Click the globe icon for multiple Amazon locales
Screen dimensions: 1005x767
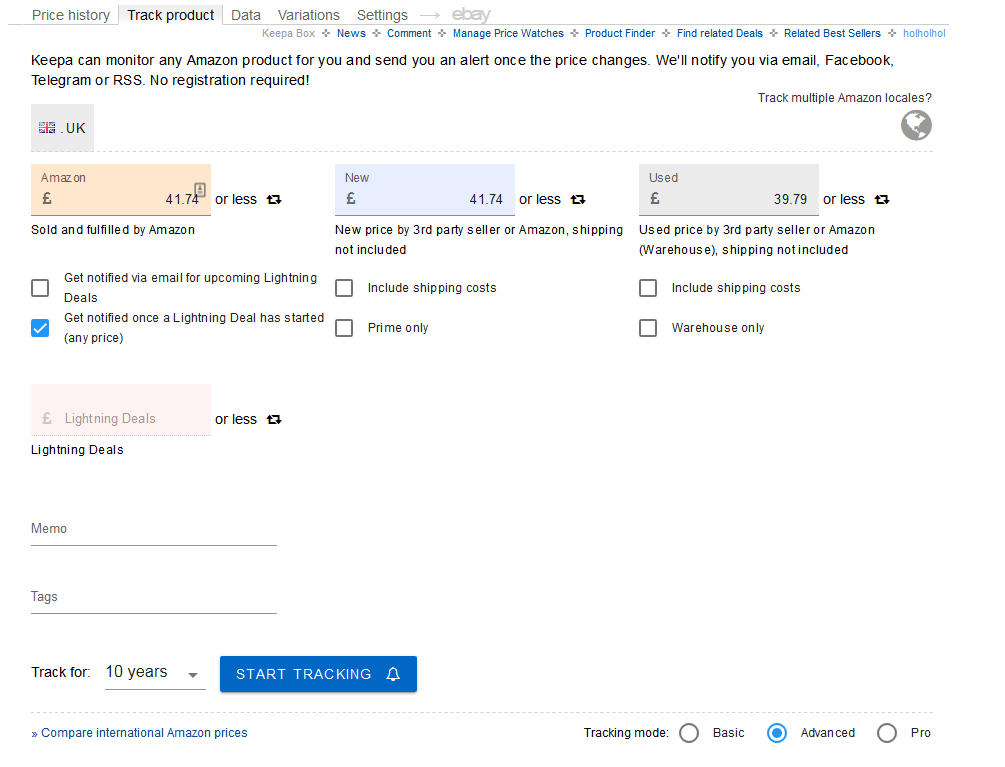[915, 126]
